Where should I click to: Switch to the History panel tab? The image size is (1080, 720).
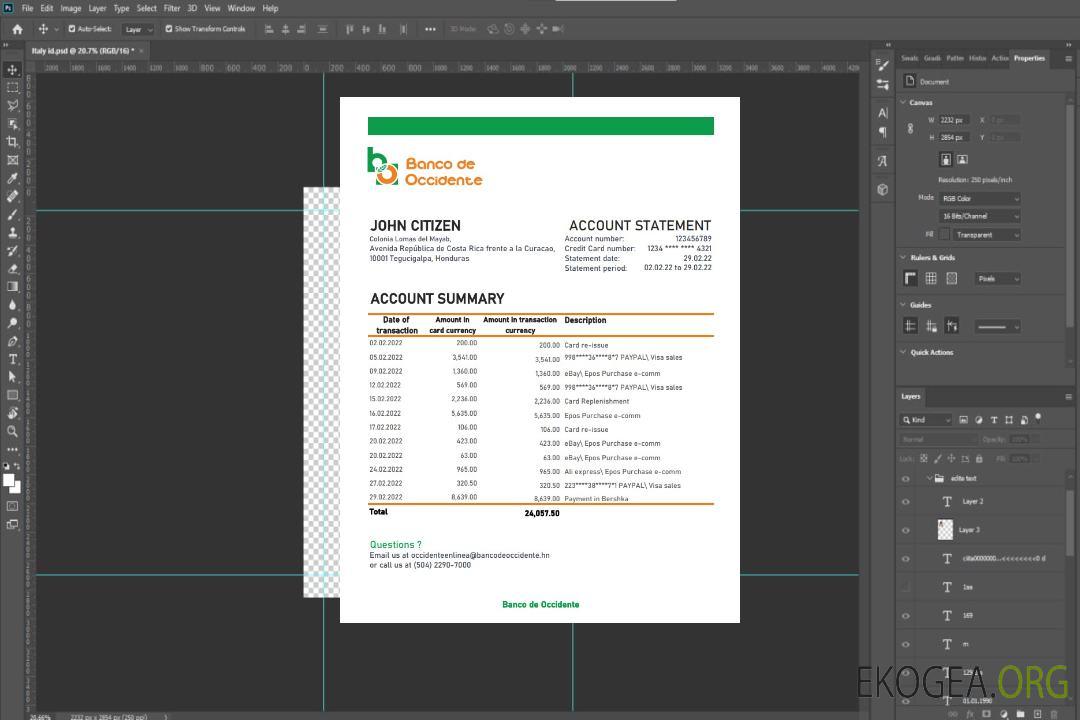coord(977,58)
